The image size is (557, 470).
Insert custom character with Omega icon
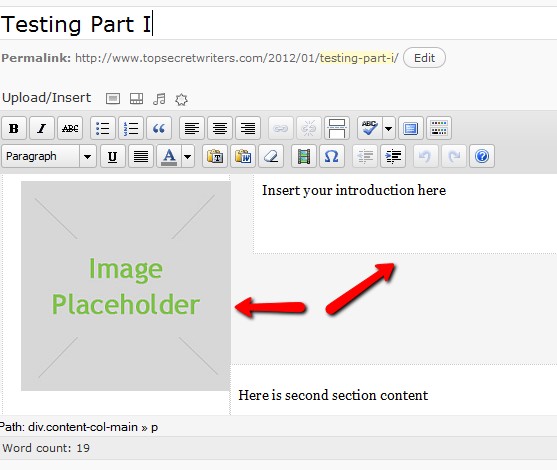[x=332, y=156]
